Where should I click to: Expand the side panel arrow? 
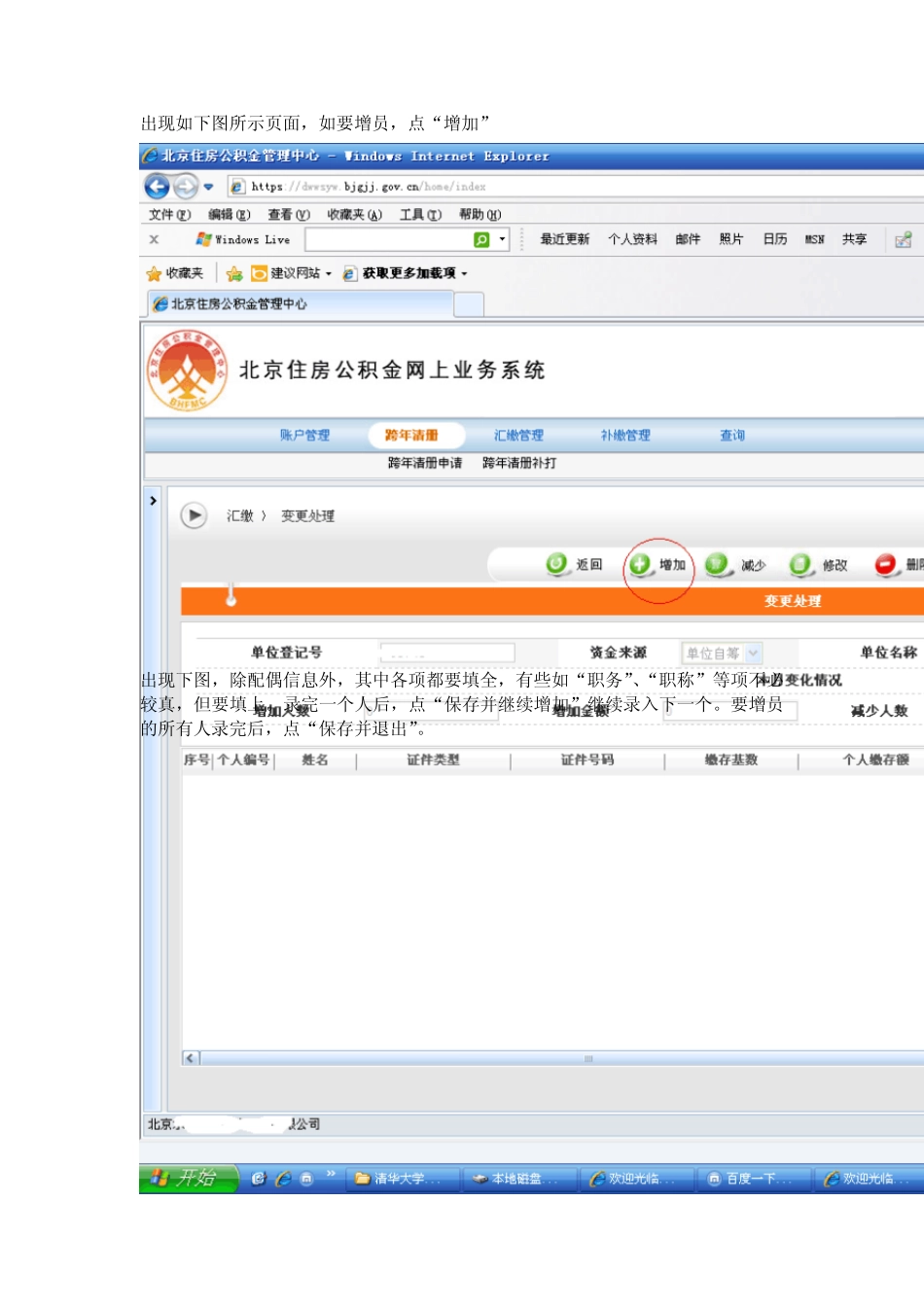pyautogui.click(x=153, y=501)
